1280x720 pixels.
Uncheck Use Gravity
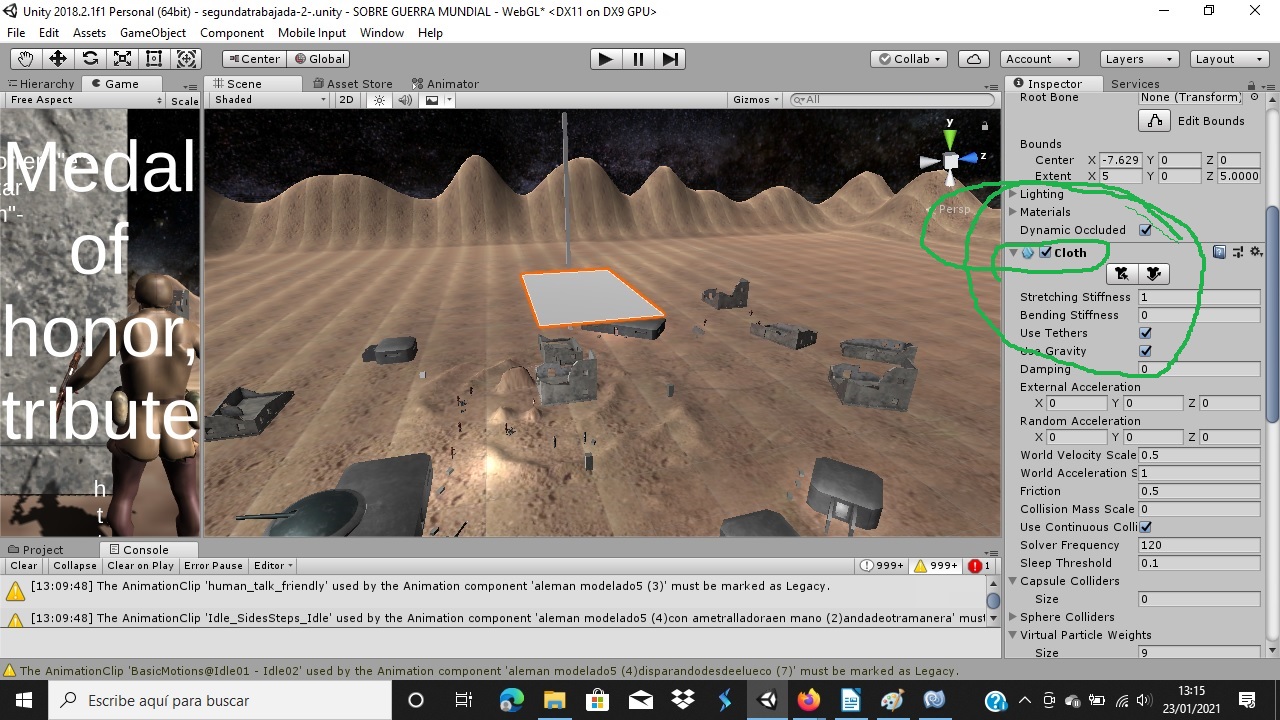tap(1146, 351)
